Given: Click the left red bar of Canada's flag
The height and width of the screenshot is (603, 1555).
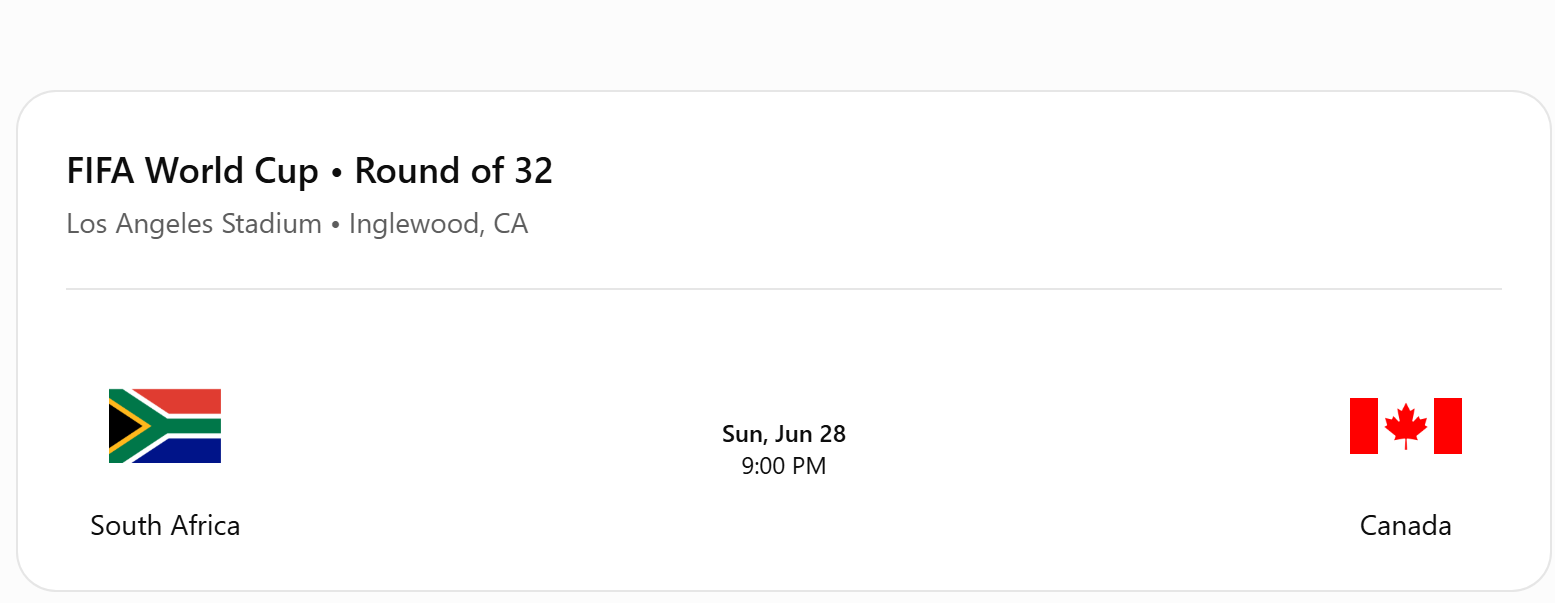Looking at the screenshot, I should 1364,426.
